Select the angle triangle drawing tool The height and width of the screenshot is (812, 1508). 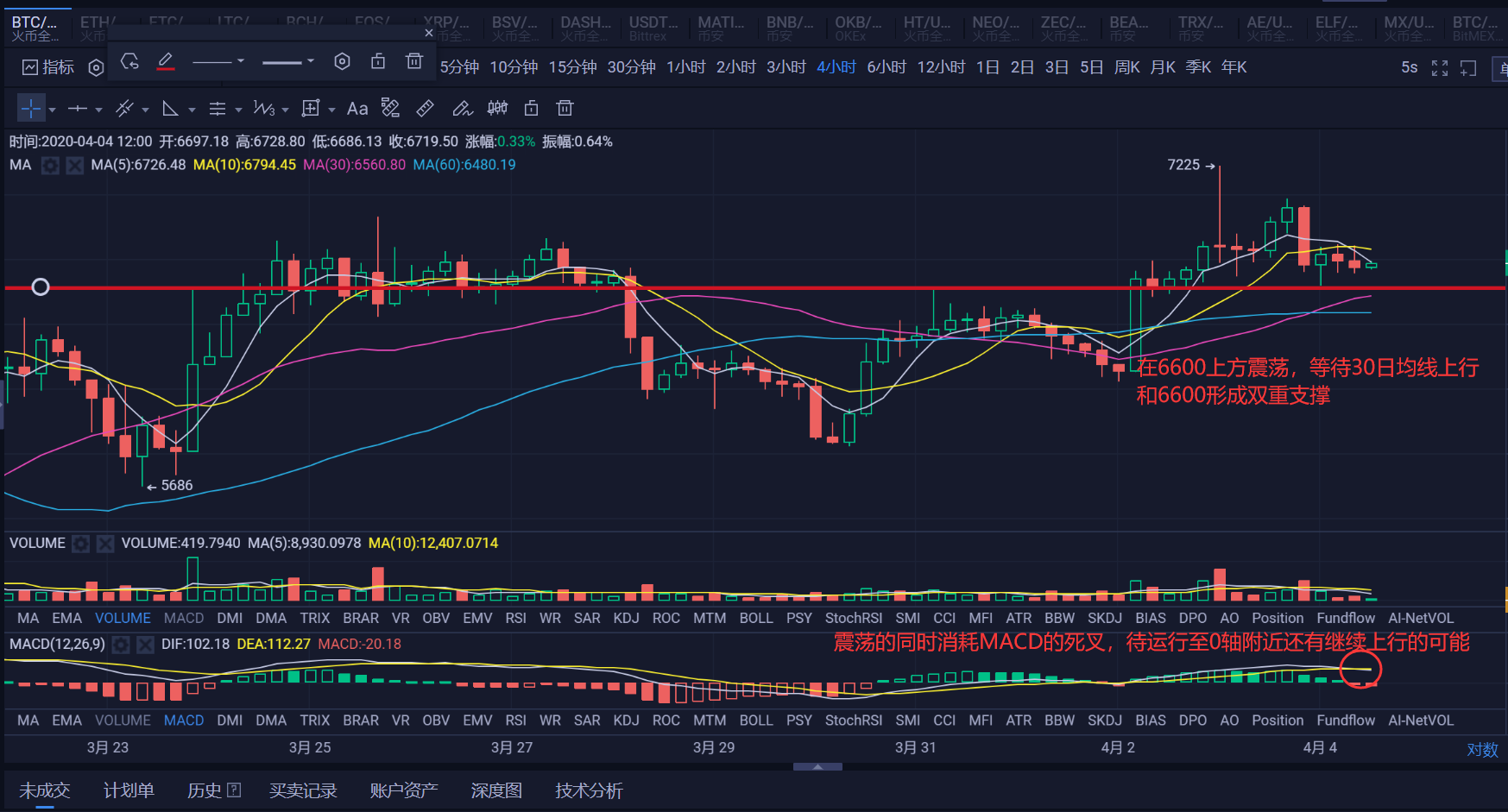point(171,109)
